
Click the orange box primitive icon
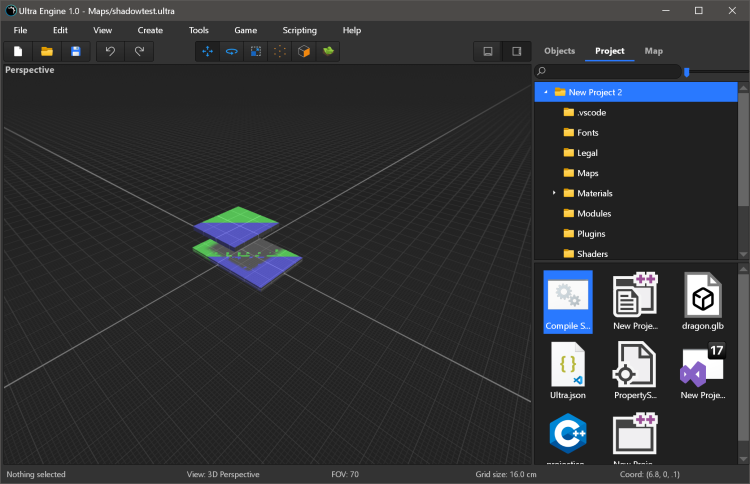tap(304, 51)
